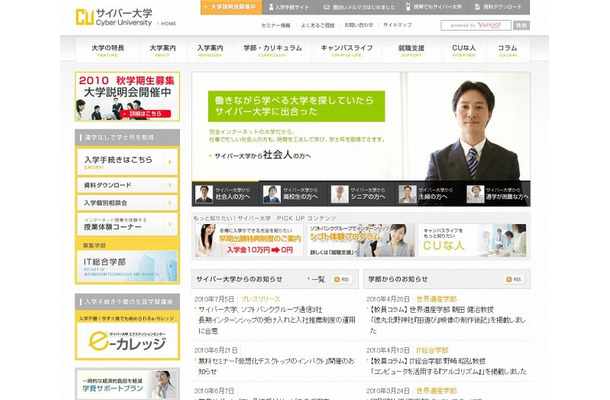Open プレスリリース category link
Screen dimensions: 610x400
pos(261,299)
